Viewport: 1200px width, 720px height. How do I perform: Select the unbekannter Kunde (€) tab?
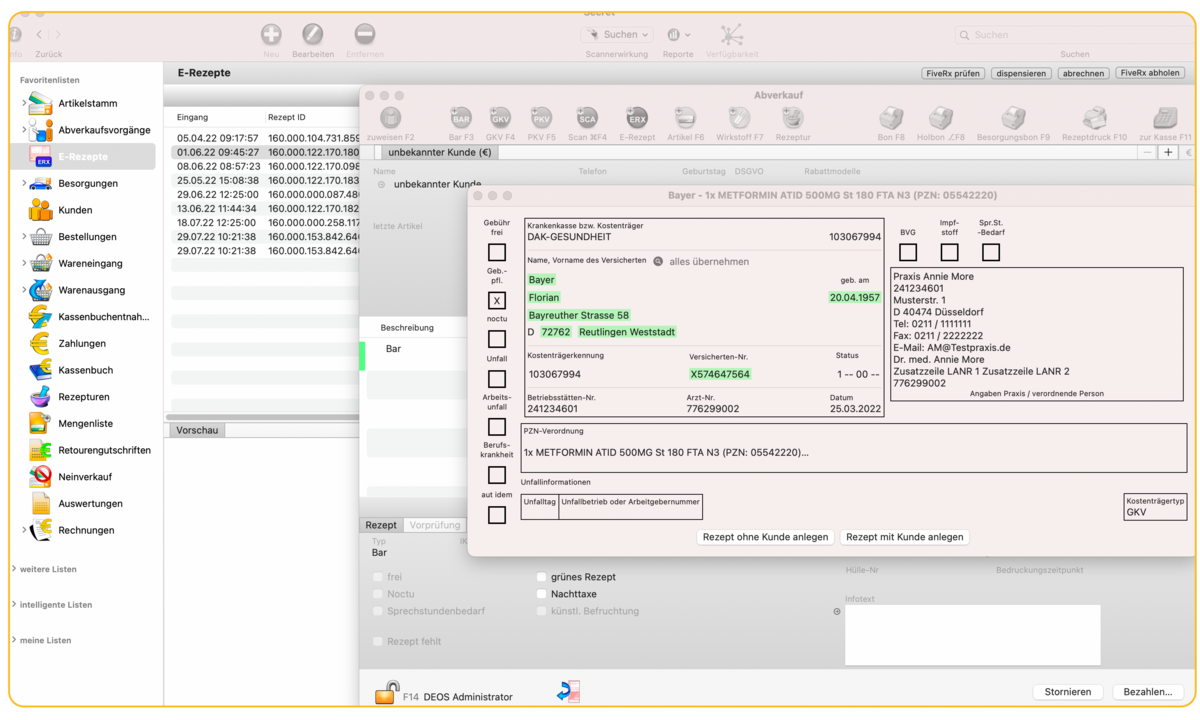tap(439, 152)
